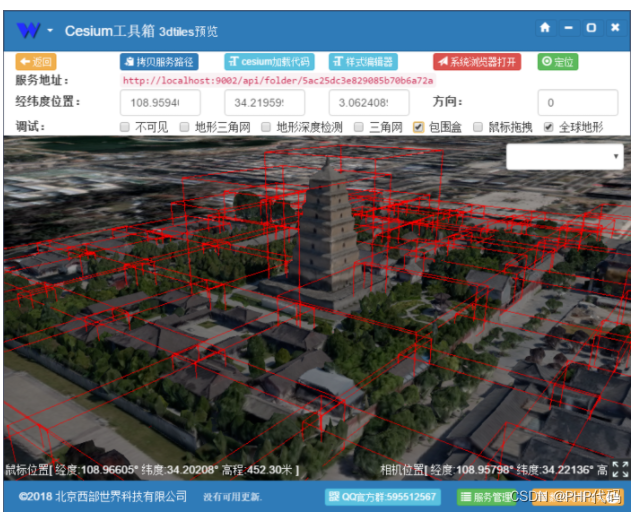Close the Cesium toolbox window
637x513 pixels.
point(615,28)
